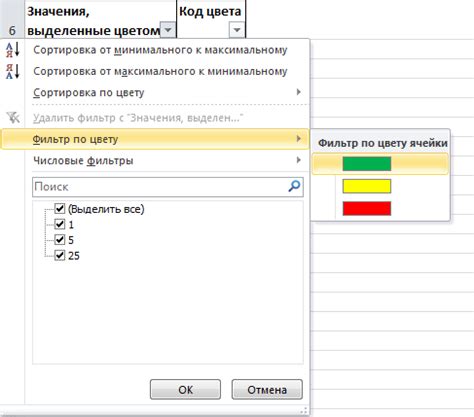Expand the Числовые фильтры submenu arrow
Screen dimensions: 474x417
coord(299,160)
